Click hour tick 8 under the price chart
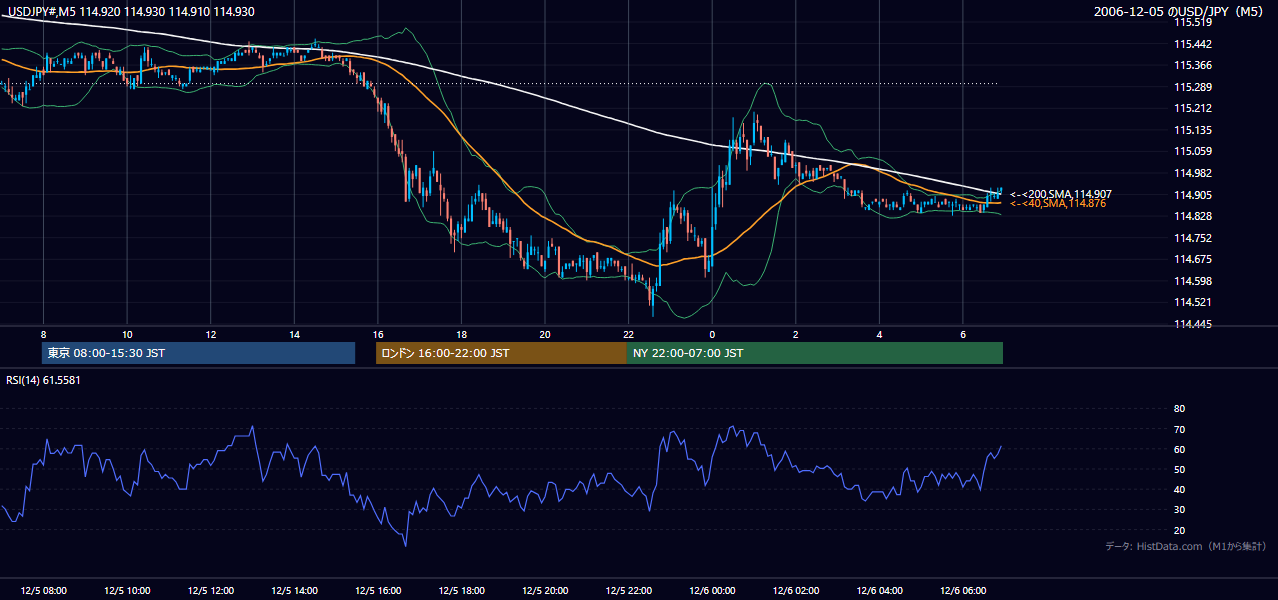Screen dimensions: 1278x600 pos(43,334)
